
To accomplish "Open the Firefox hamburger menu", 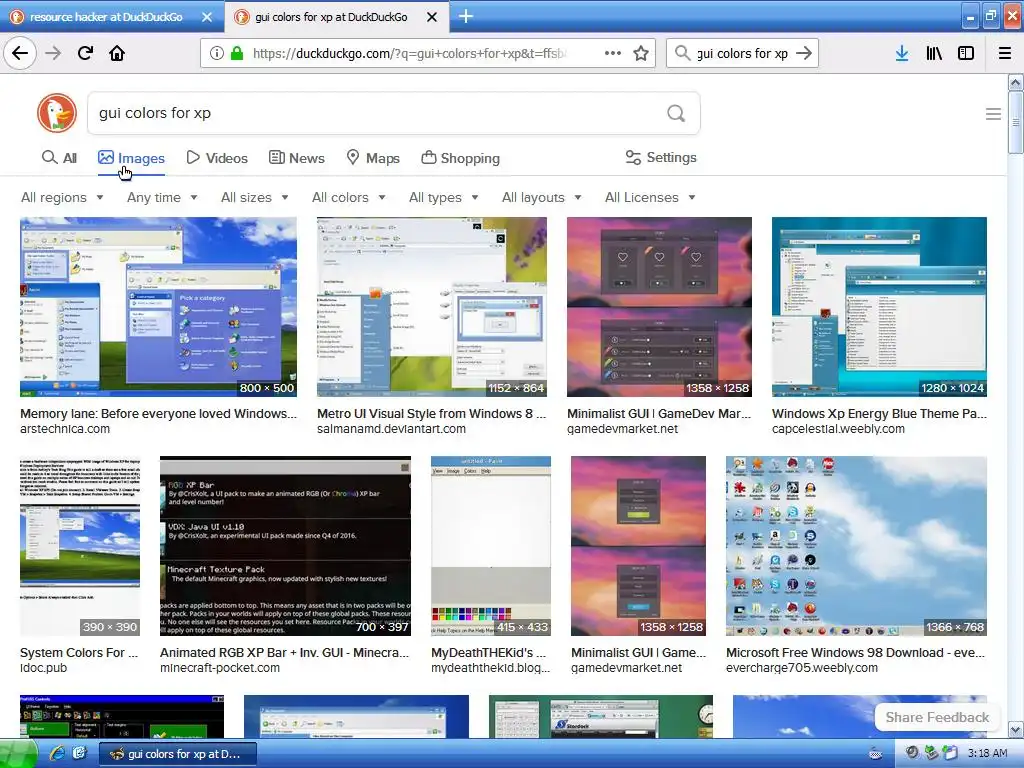I will (1005, 53).
